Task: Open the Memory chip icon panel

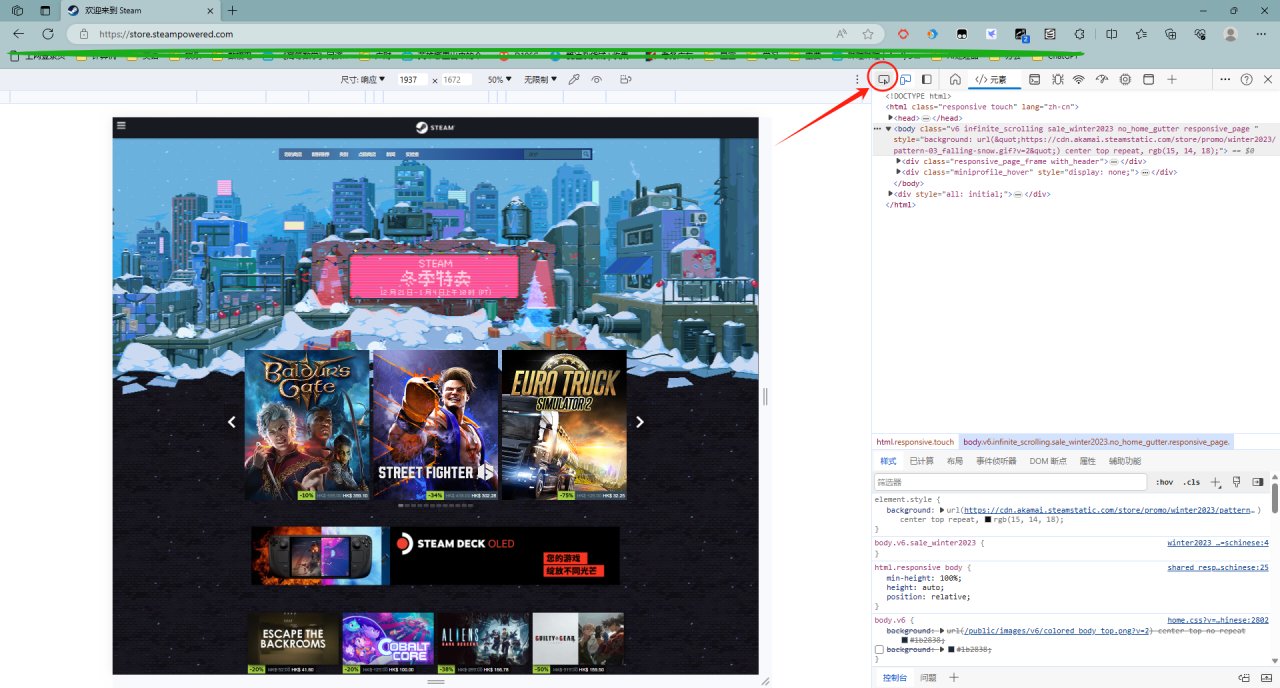Action: pyautogui.click(x=1125, y=79)
